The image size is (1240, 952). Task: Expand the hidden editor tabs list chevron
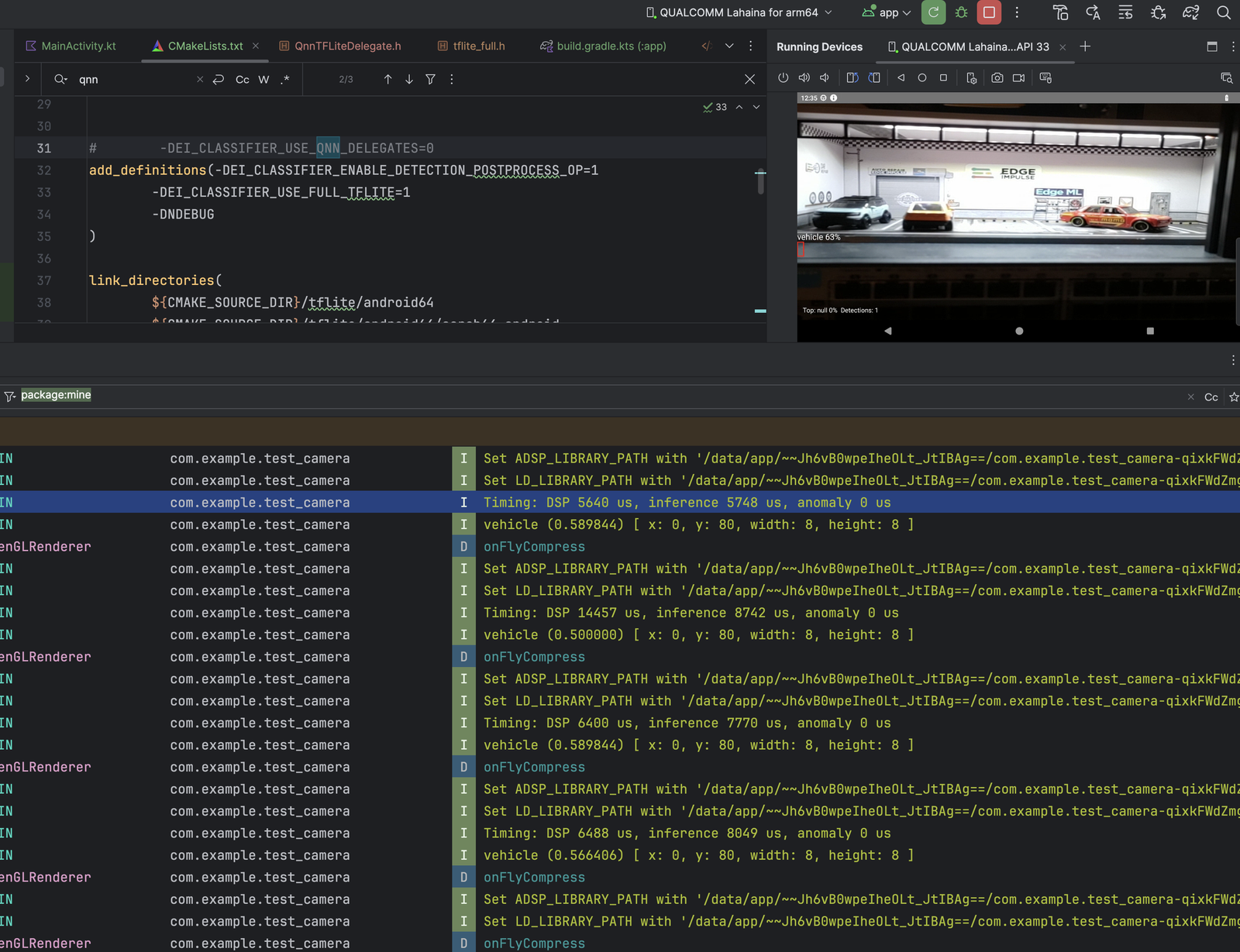click(x=729, y=46)
